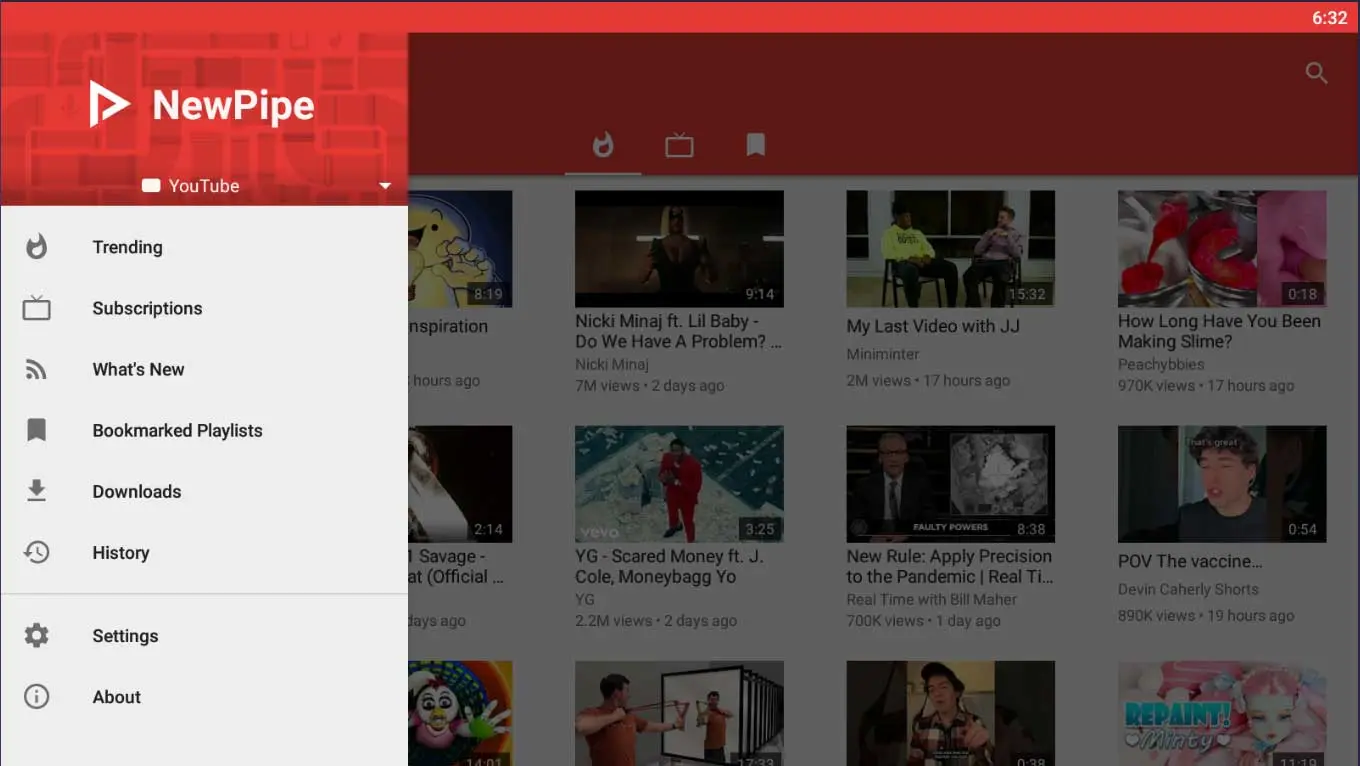Image resolution: width=1360 pixels, height=766 pixels.
Task: Click the What's New feed icon
Action: click(x=37, y=370)
